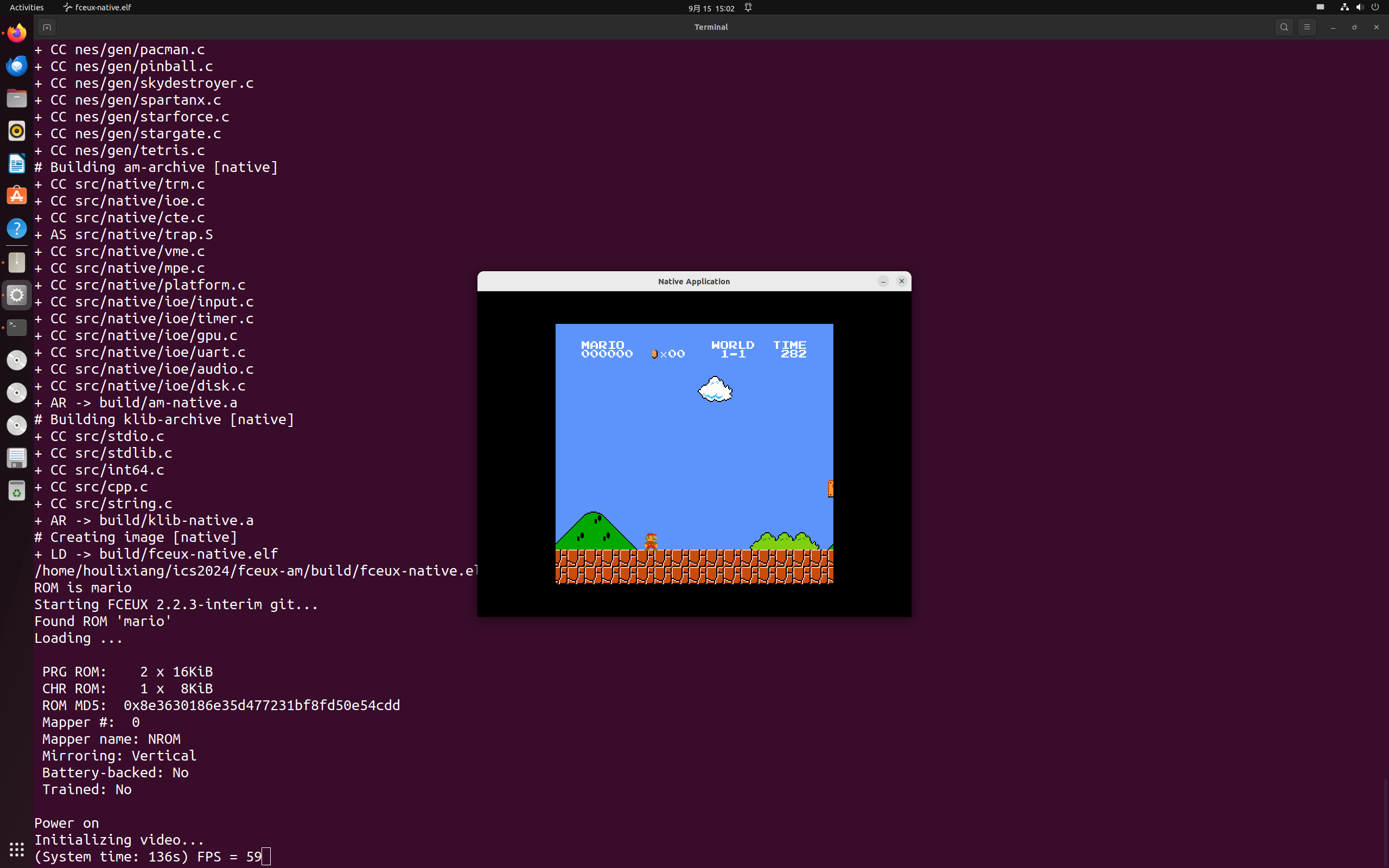Open Thunderbird mail from the dock
The image size is (1389, 868).
(x=17, y=66)
